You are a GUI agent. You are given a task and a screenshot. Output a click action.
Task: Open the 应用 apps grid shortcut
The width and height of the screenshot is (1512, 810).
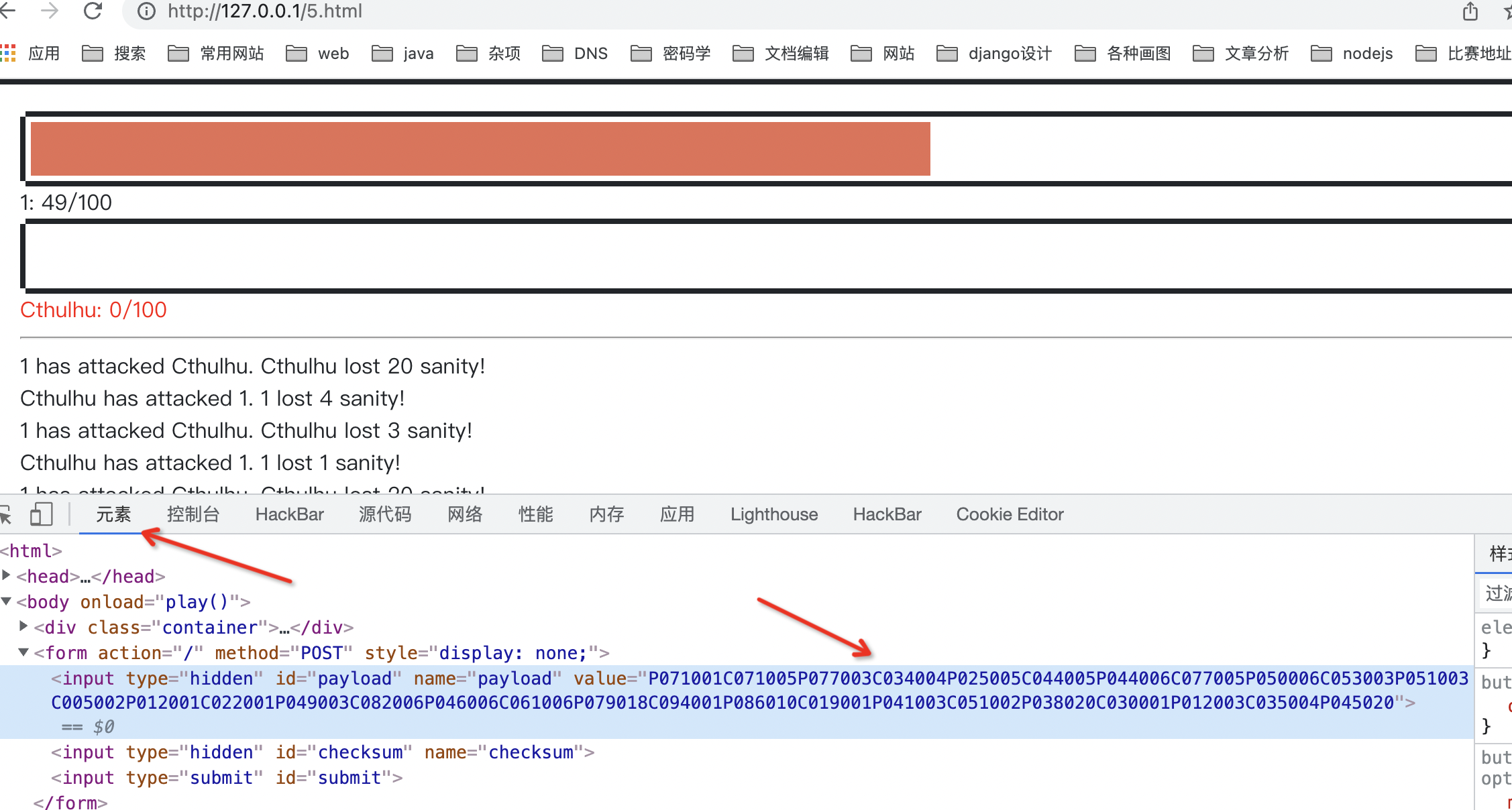tap(30, 53)
